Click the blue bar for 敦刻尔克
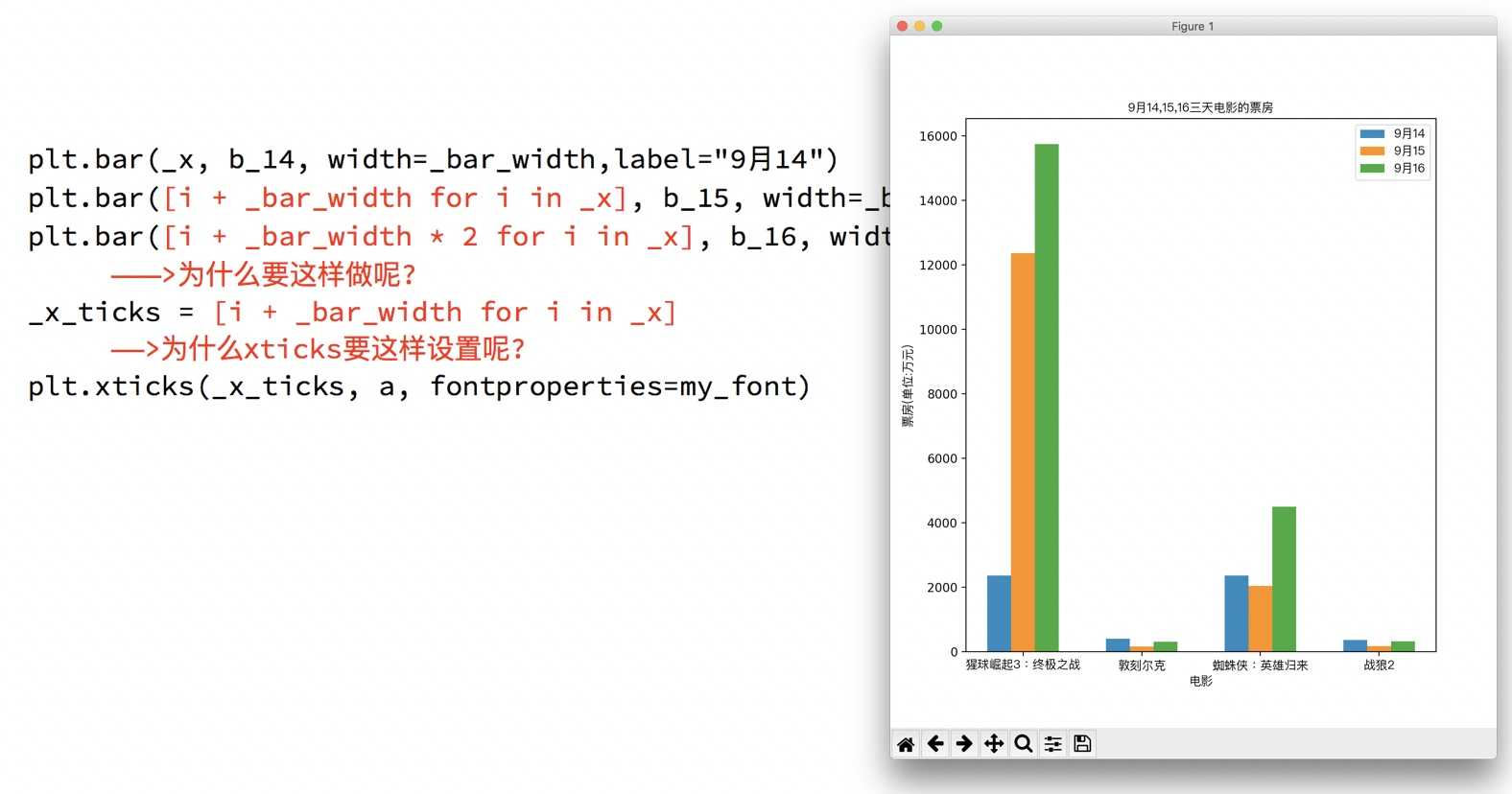The image size is (1512, 794). coord(1118,645)
